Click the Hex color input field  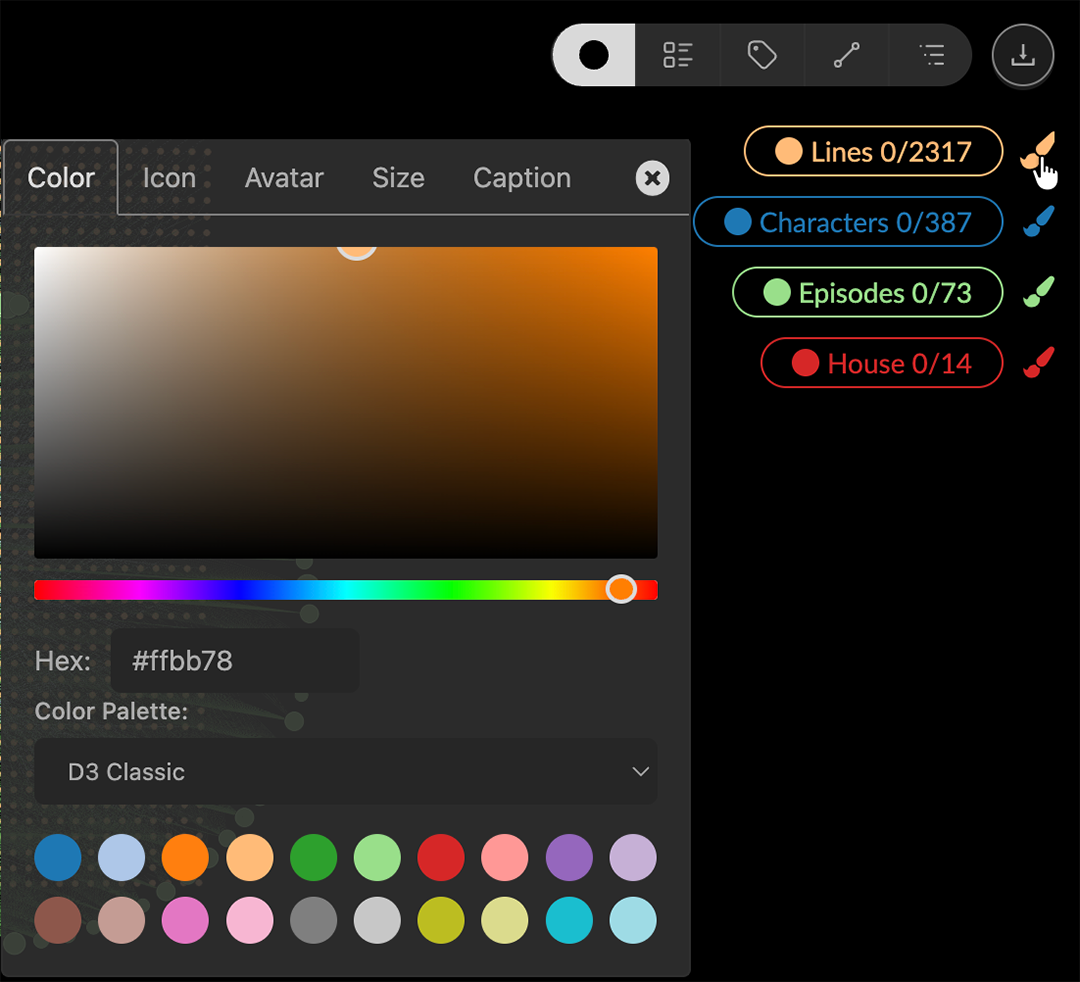click(x=234, y=661)
